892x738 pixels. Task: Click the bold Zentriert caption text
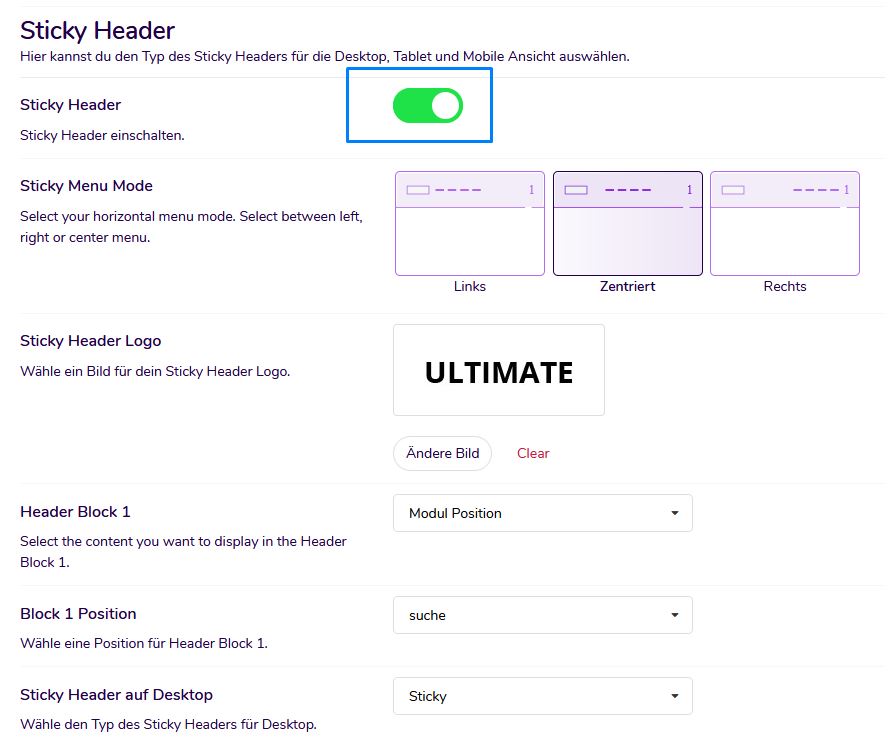627,286
